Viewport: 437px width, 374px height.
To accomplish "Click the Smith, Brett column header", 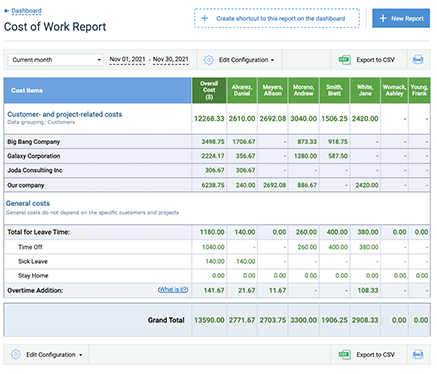I will 334,90.
